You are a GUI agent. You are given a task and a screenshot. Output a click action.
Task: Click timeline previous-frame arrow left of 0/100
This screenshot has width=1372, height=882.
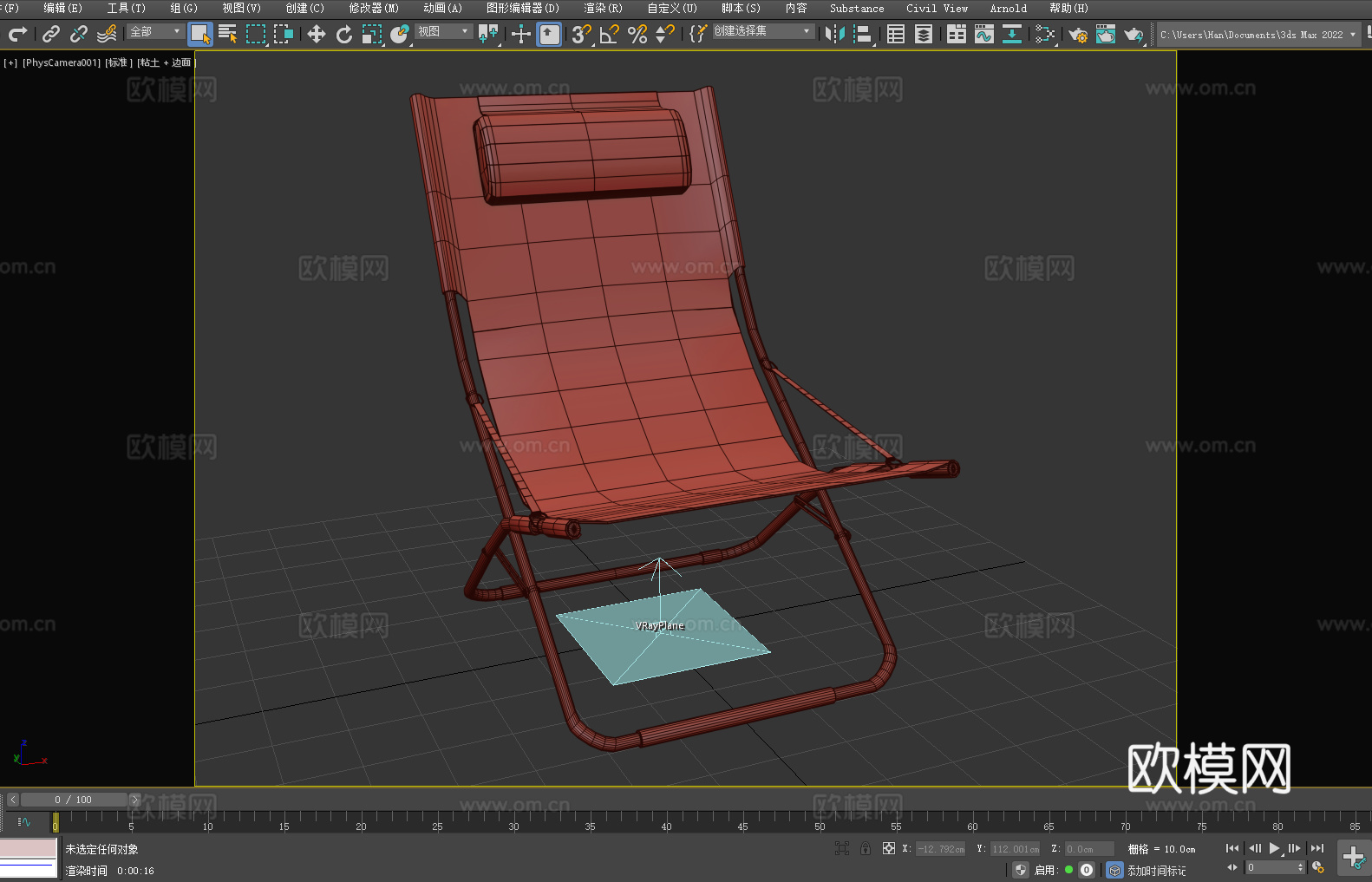[x=12, y=800]
